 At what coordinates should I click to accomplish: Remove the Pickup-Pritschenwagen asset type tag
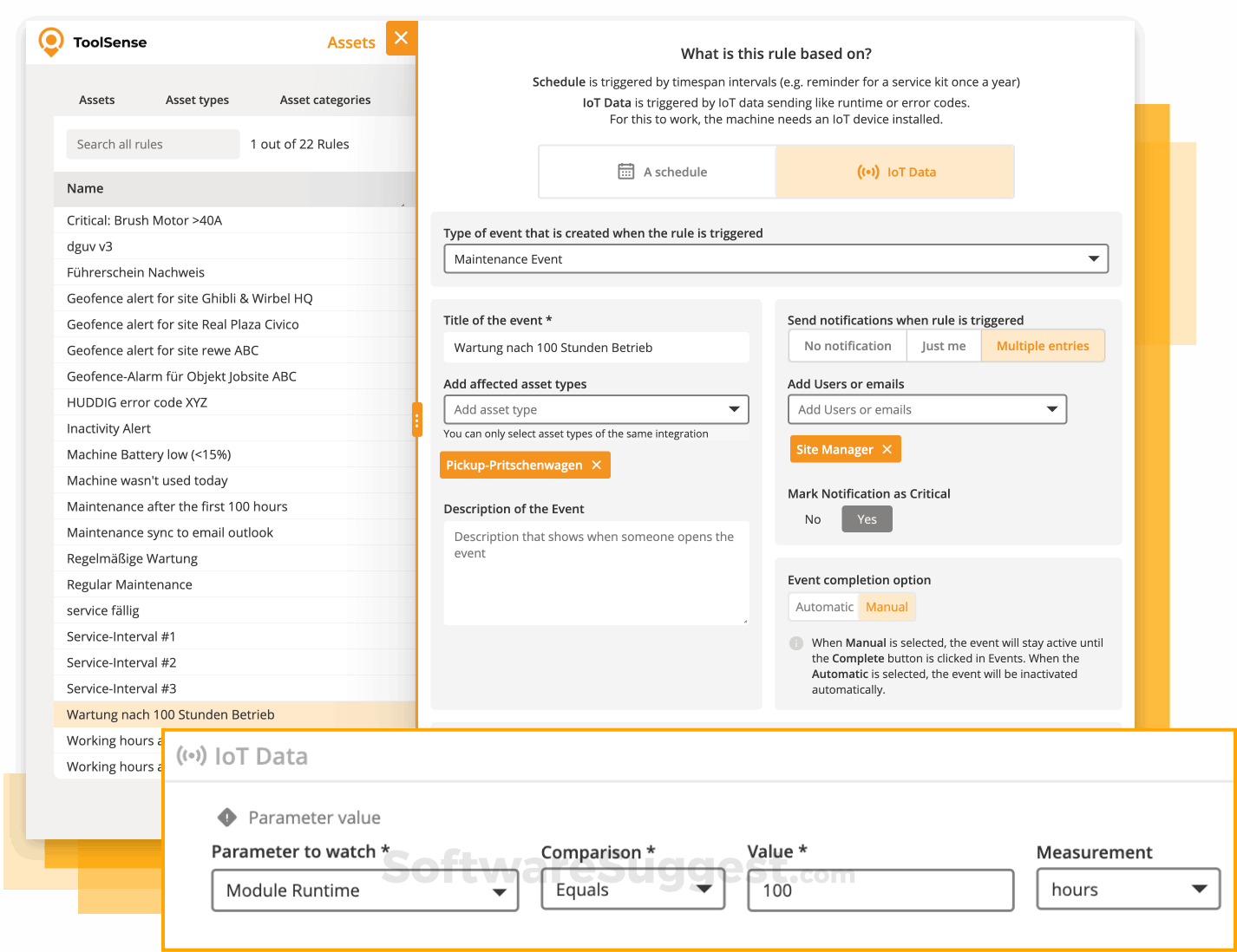596,465
